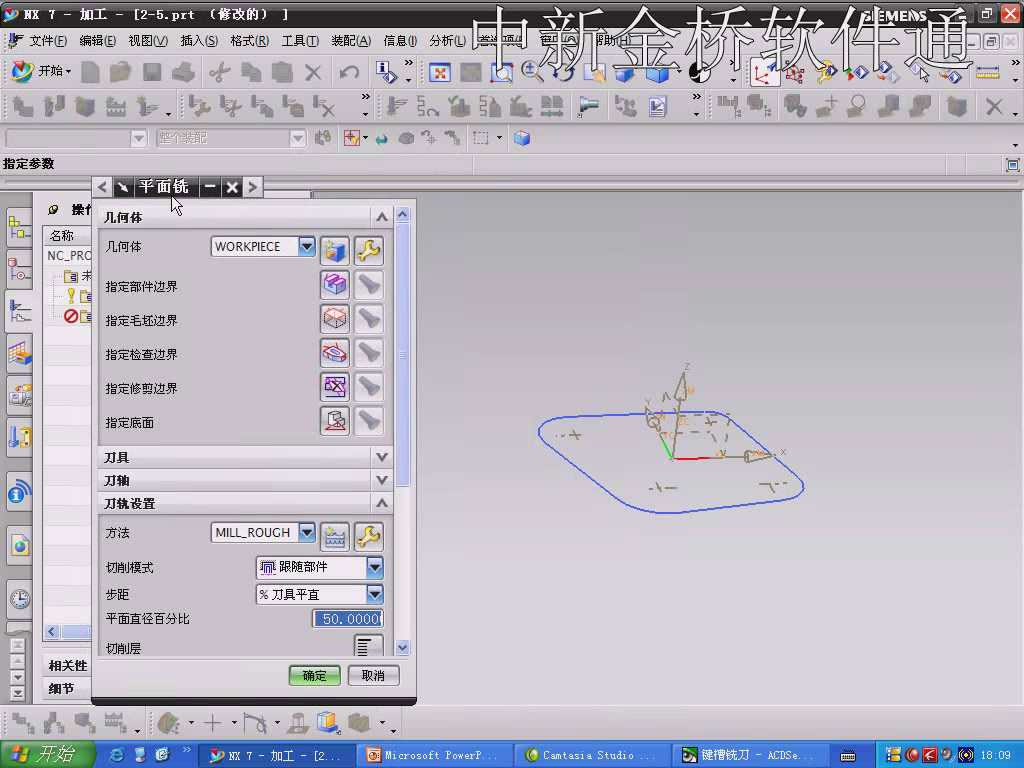
Task: Click the Print toolbar icon
Action: coord(184,72)
